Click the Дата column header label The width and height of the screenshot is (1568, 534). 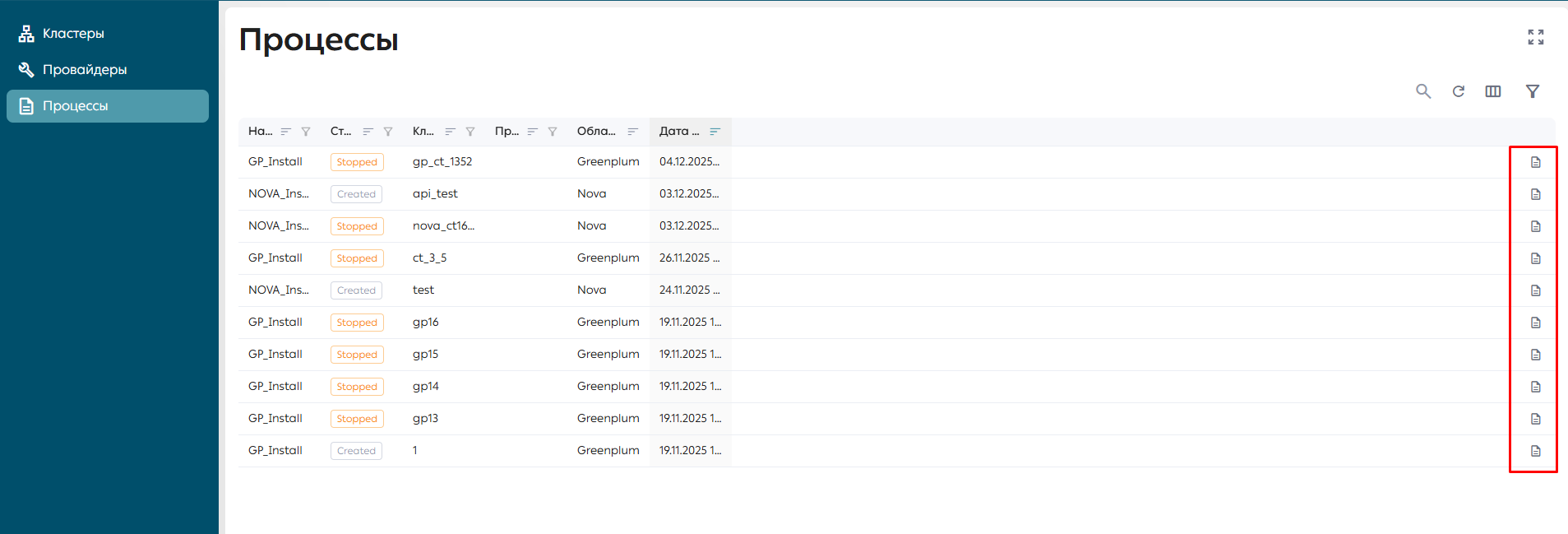click(679, 132)
